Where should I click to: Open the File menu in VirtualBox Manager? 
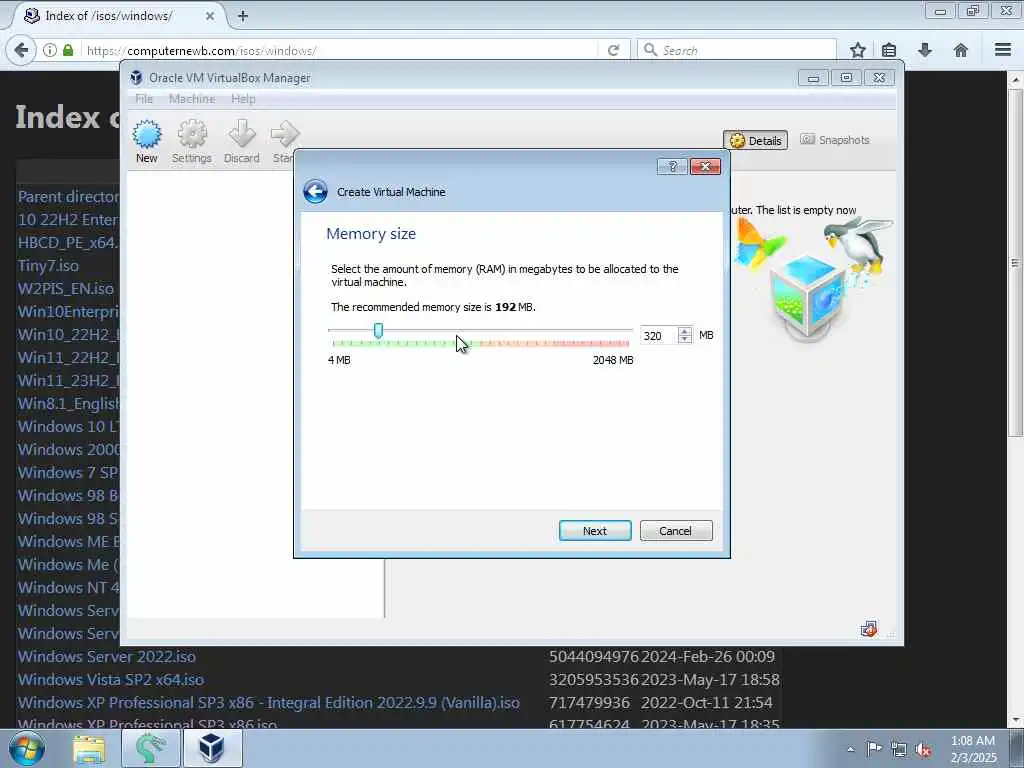point(144,99)
